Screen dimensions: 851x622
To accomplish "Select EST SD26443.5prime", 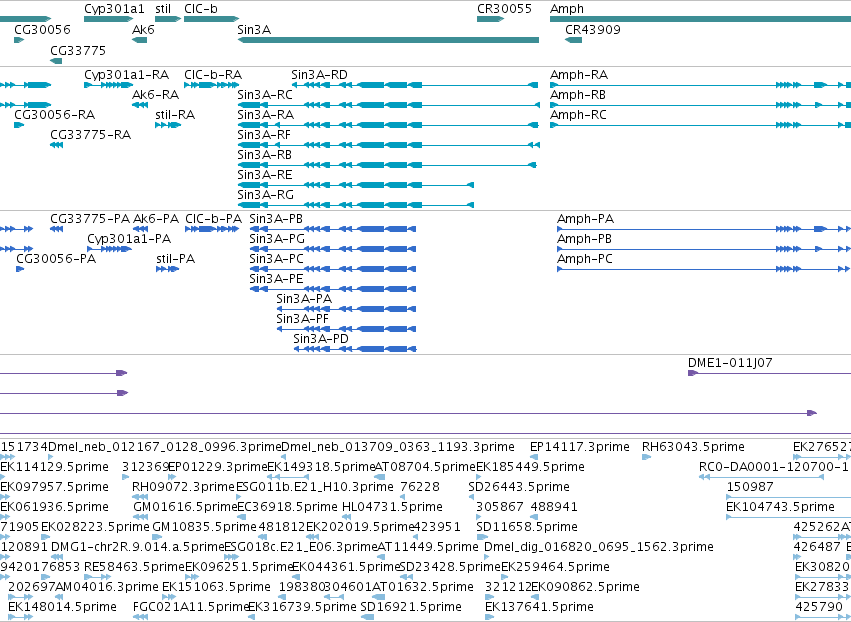I will [x=472, y=497].
